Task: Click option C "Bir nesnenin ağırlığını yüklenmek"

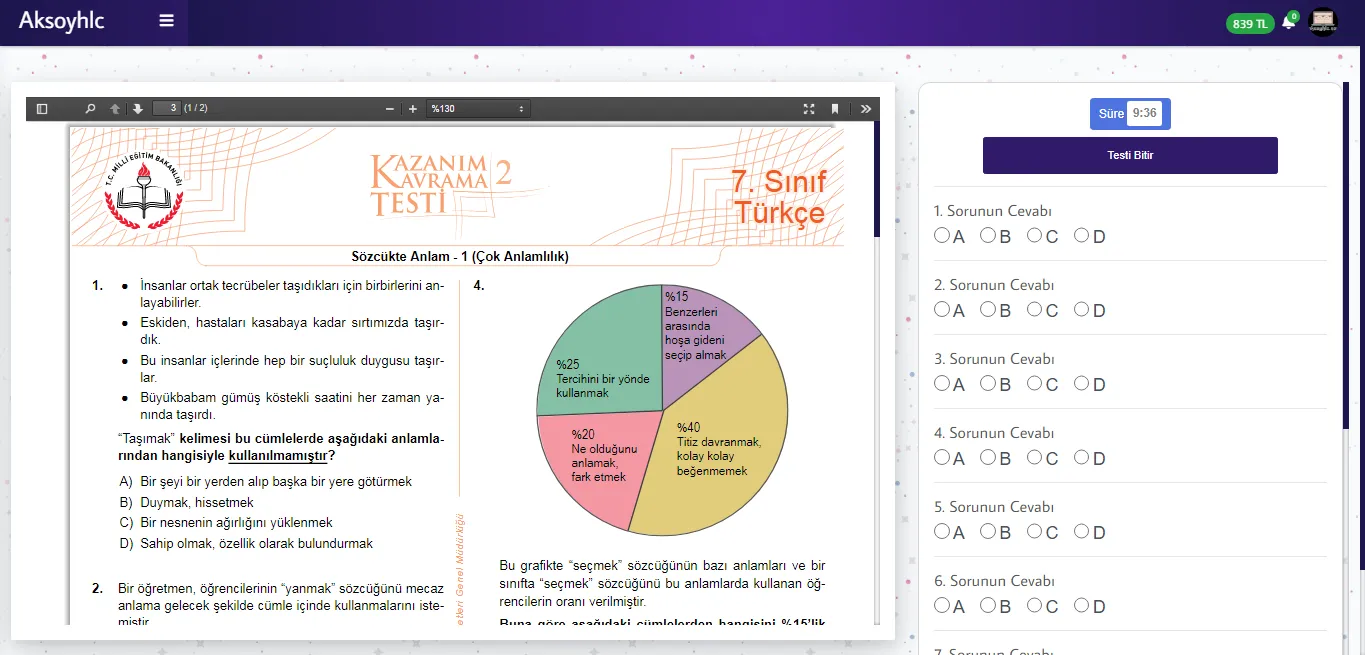Action: pyautogui.click(x=226, y=523)
